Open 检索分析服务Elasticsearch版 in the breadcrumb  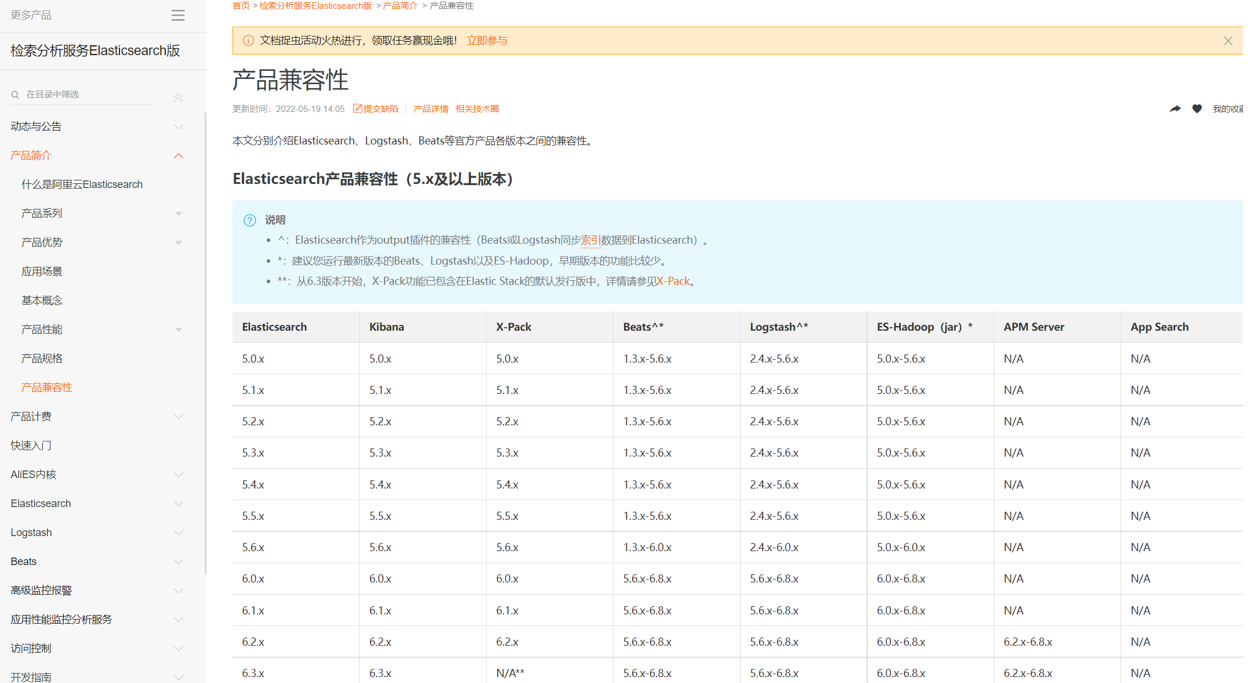(316, 6)
